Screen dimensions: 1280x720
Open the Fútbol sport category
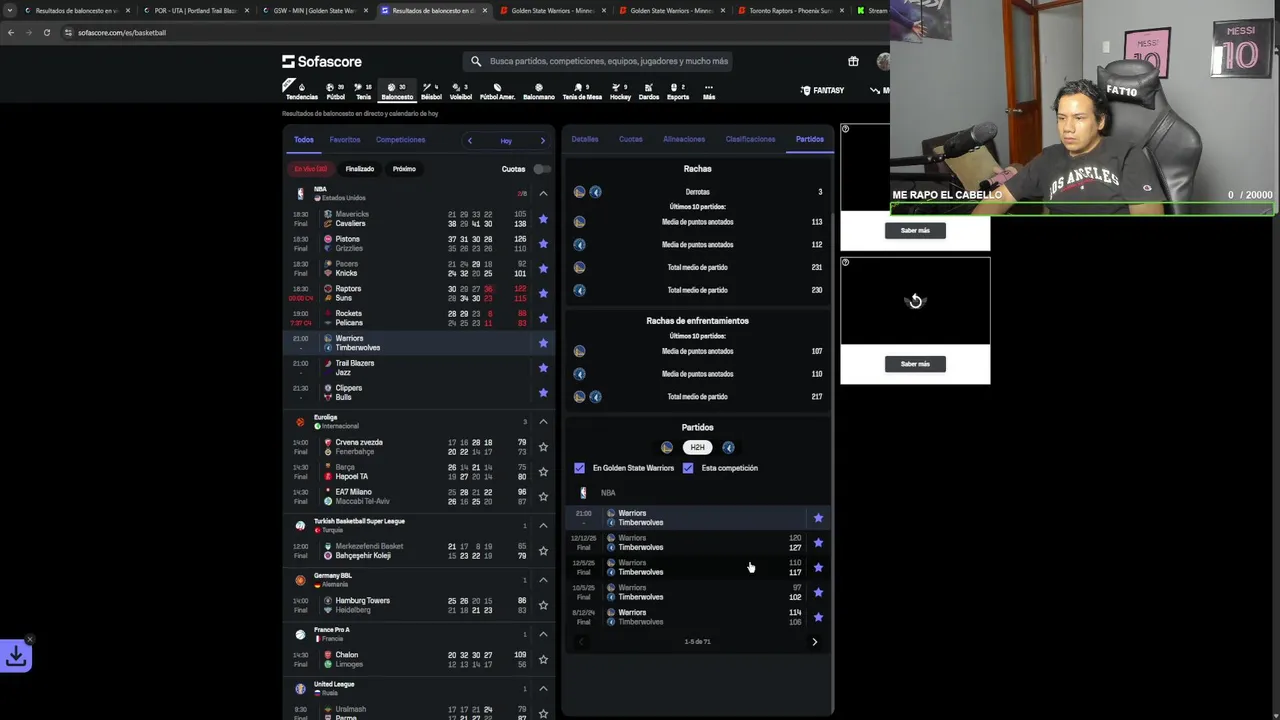(x=335, y=91)
